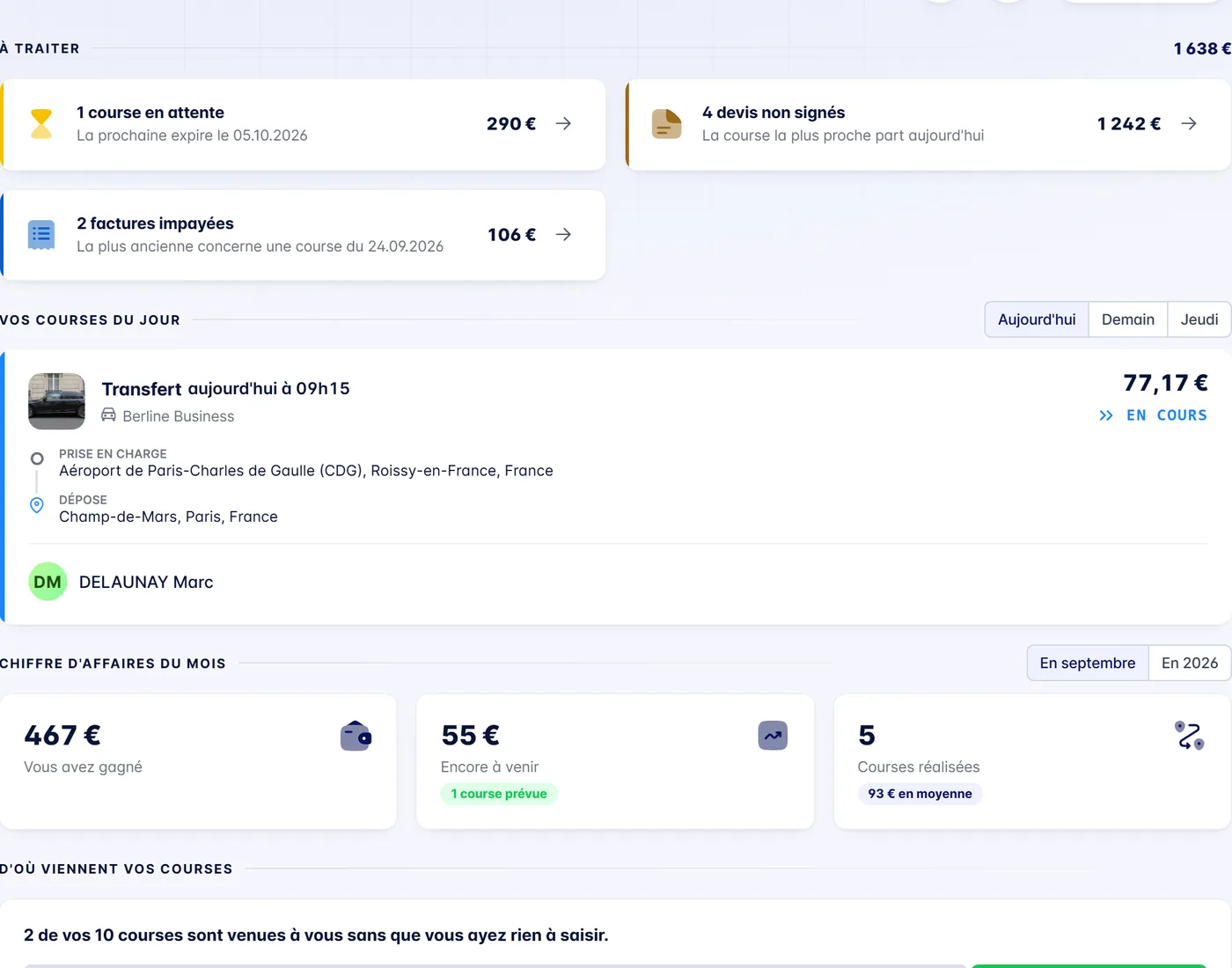
Task: Click the 77,17 € ride price
Action: tap(1165, 383)
